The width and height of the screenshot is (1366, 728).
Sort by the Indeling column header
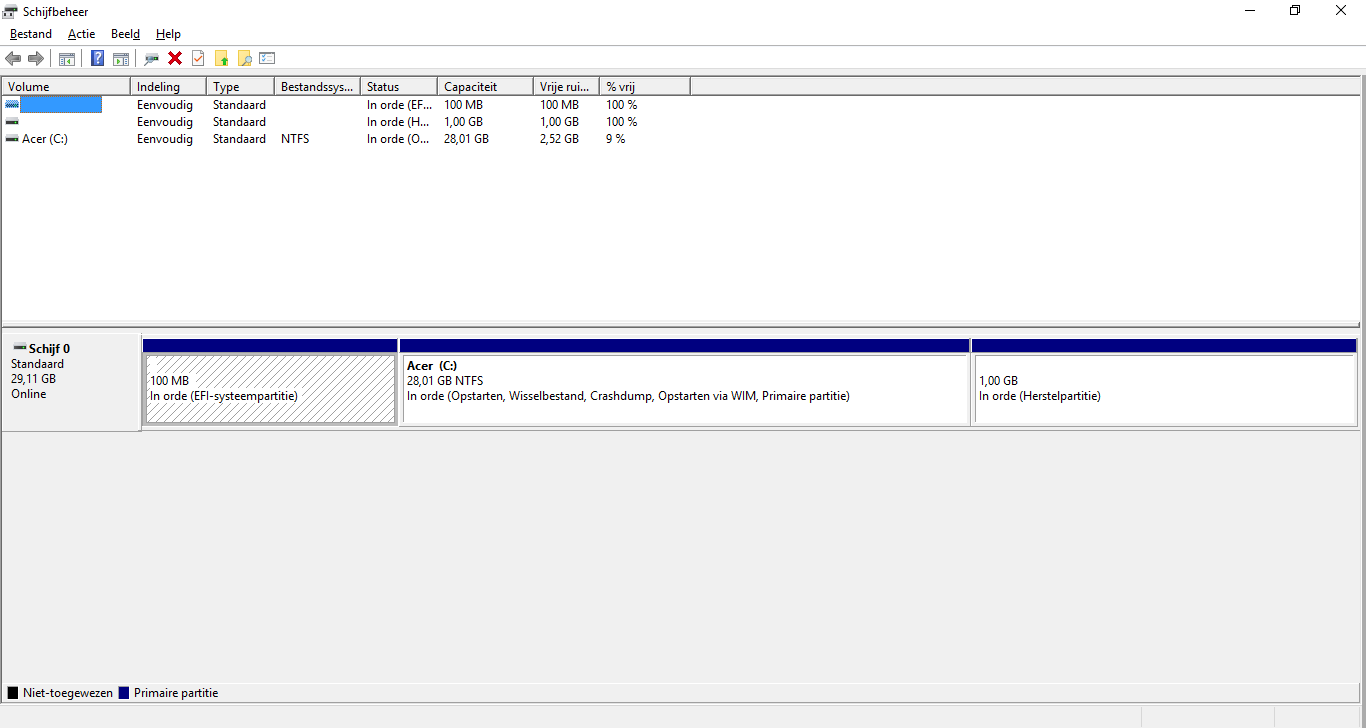(168, 87)
